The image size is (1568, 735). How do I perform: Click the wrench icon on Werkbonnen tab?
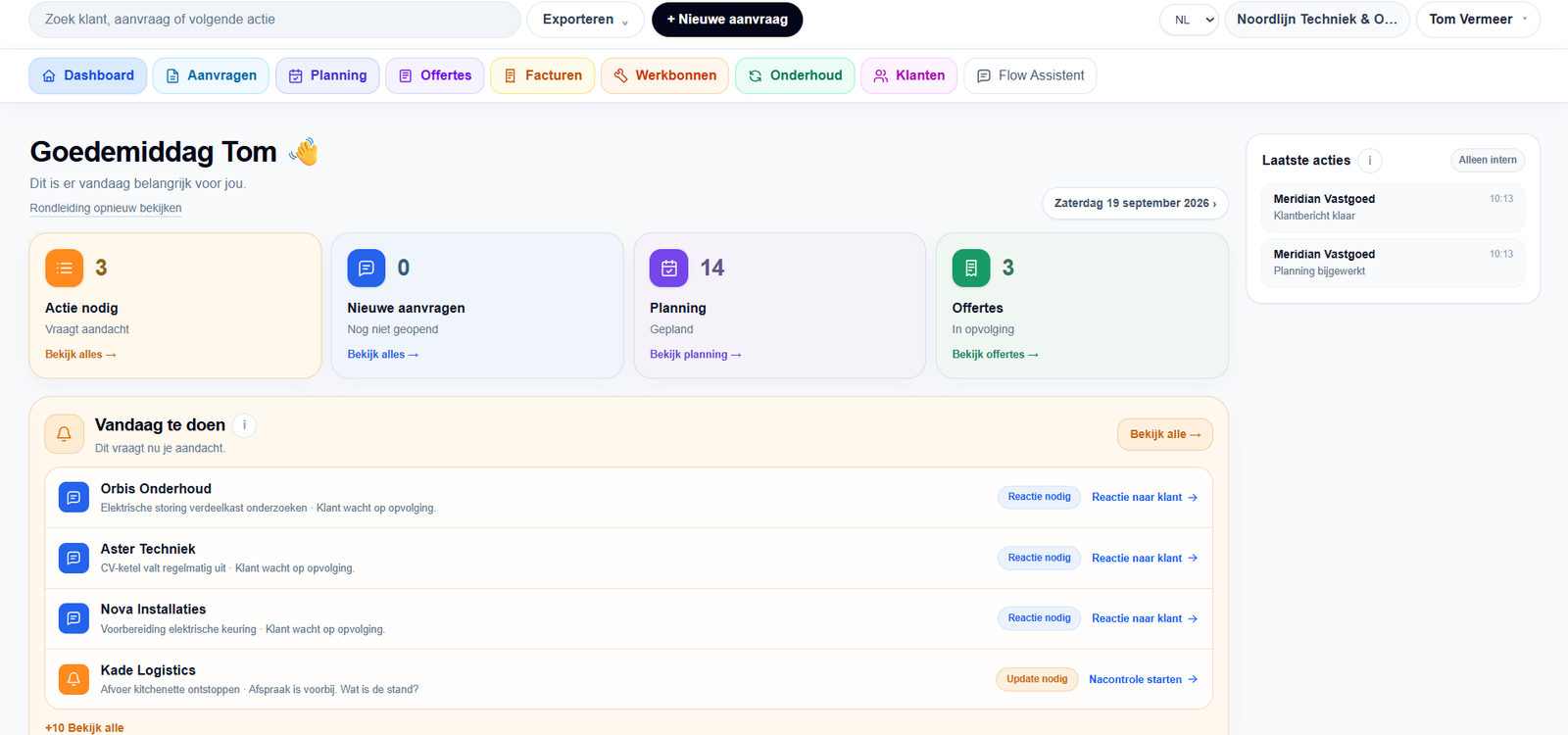(620, 76)
